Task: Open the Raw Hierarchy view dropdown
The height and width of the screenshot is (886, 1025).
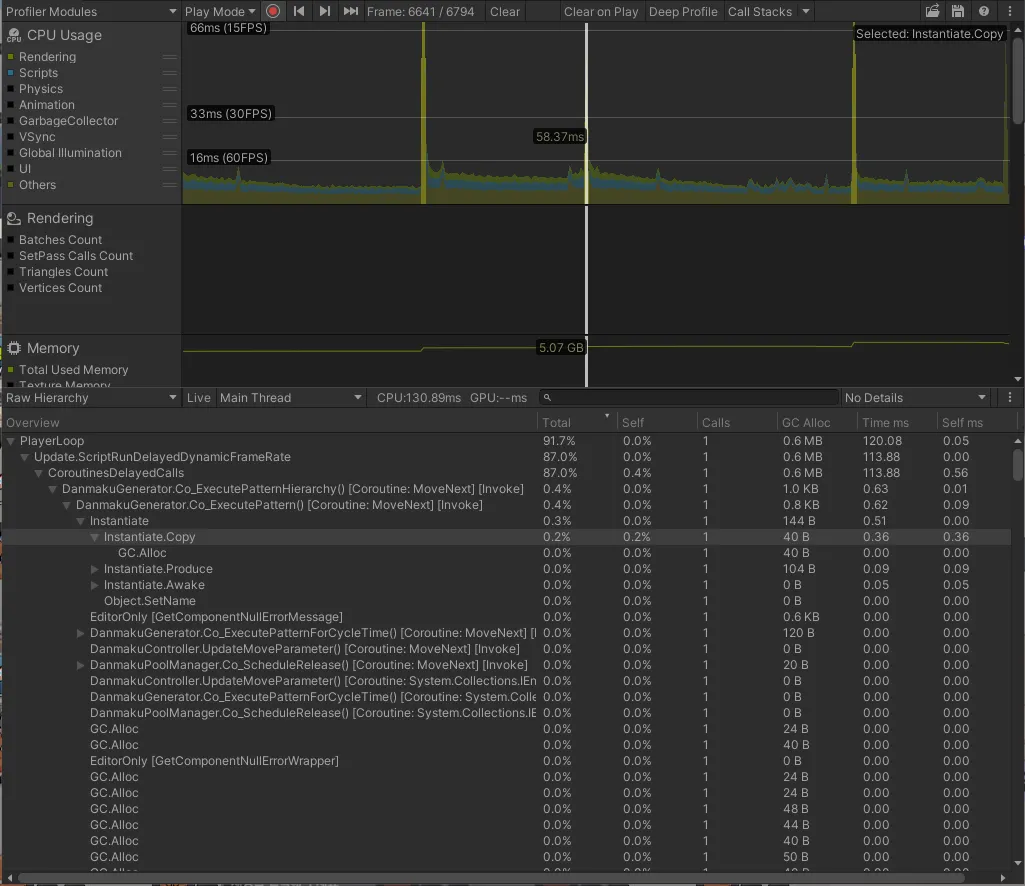Action: click(90, 398)
